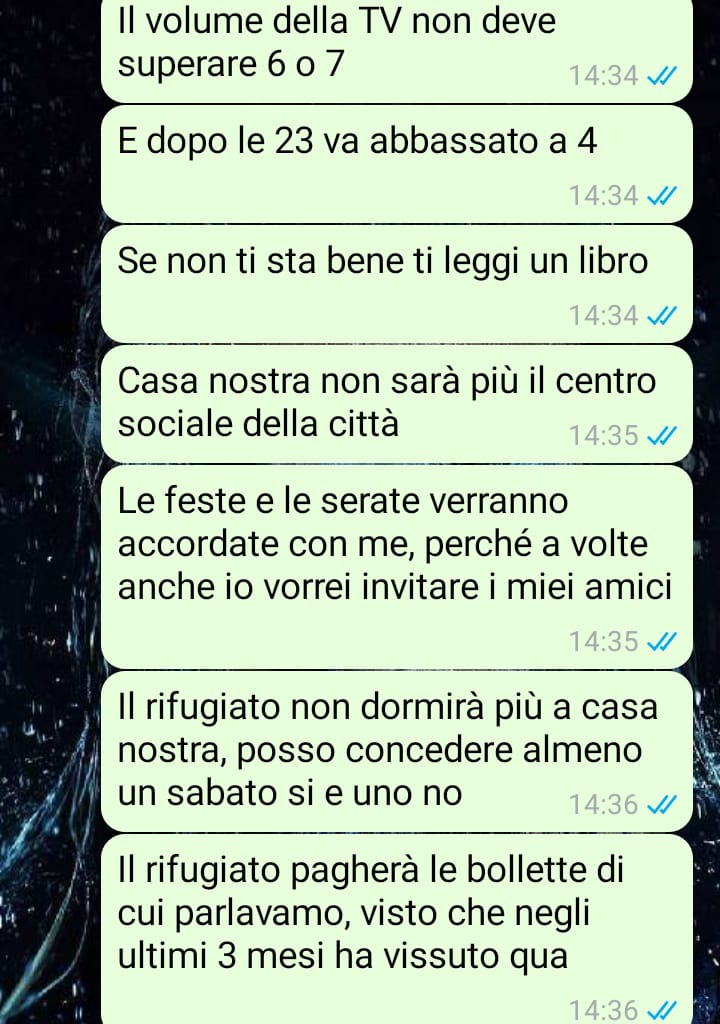Click the 14:34 timestamp under 'leggi un libro'
This screenshot has width=720, height=1024.
point(603,315)
